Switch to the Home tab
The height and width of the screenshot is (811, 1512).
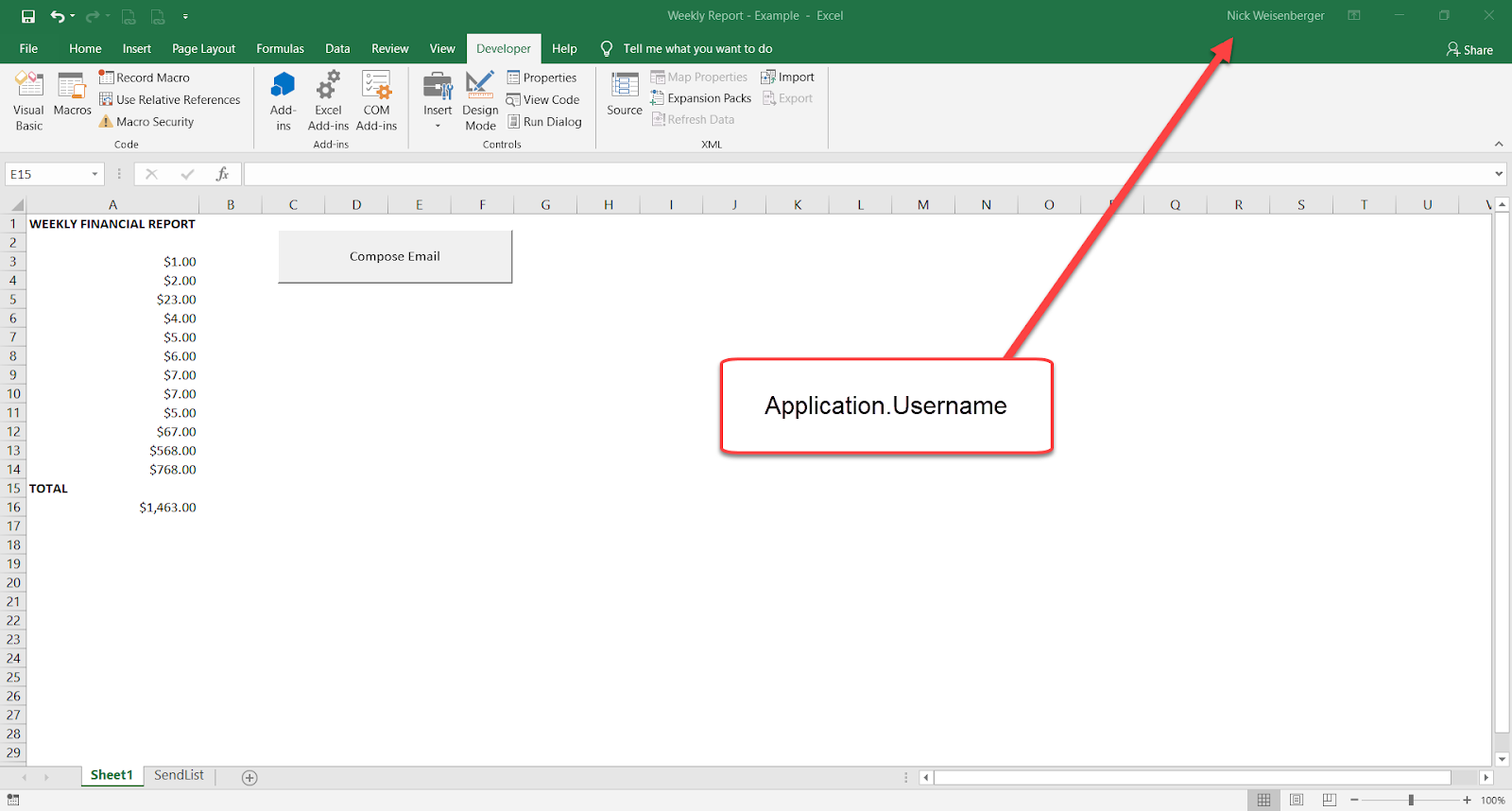pos(85,49)
